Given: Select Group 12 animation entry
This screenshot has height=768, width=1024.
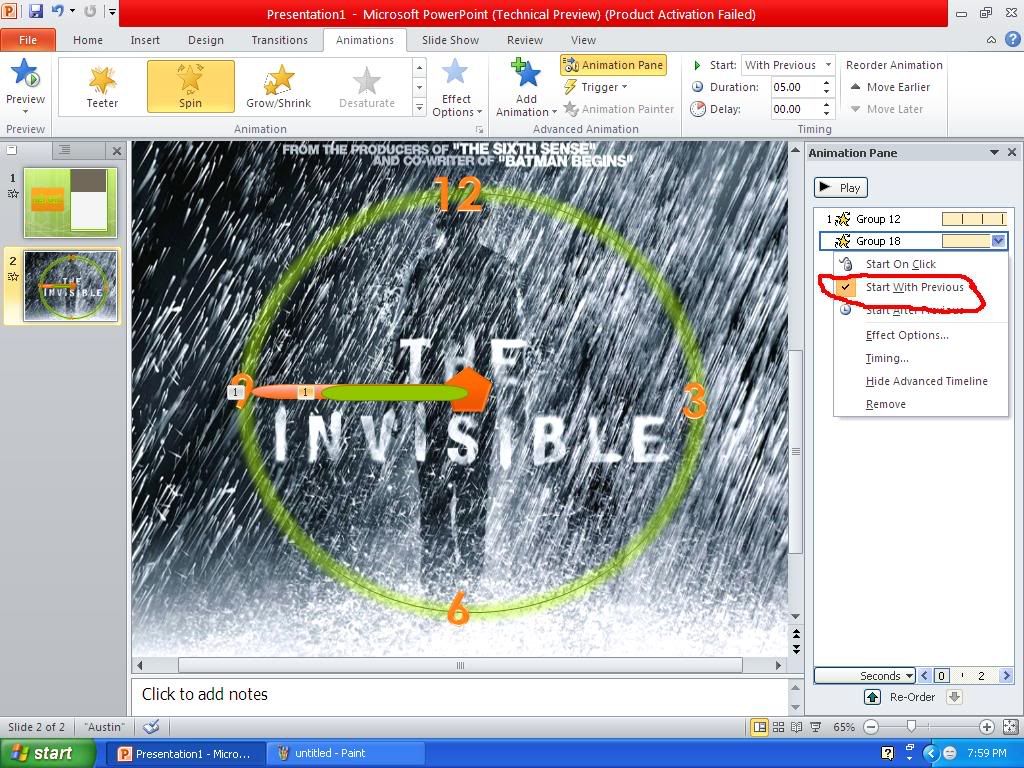Looking at the screenshot, I should [912, 219].
